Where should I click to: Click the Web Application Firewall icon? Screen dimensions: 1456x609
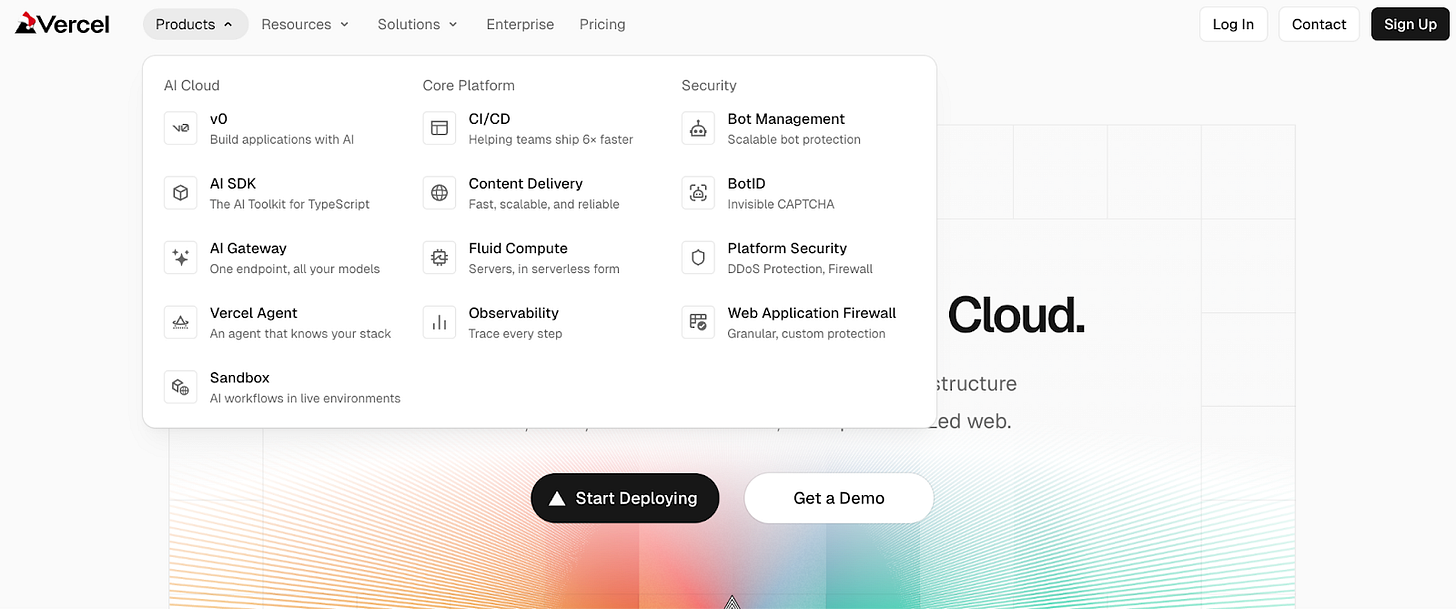click(x=698, y=322)
